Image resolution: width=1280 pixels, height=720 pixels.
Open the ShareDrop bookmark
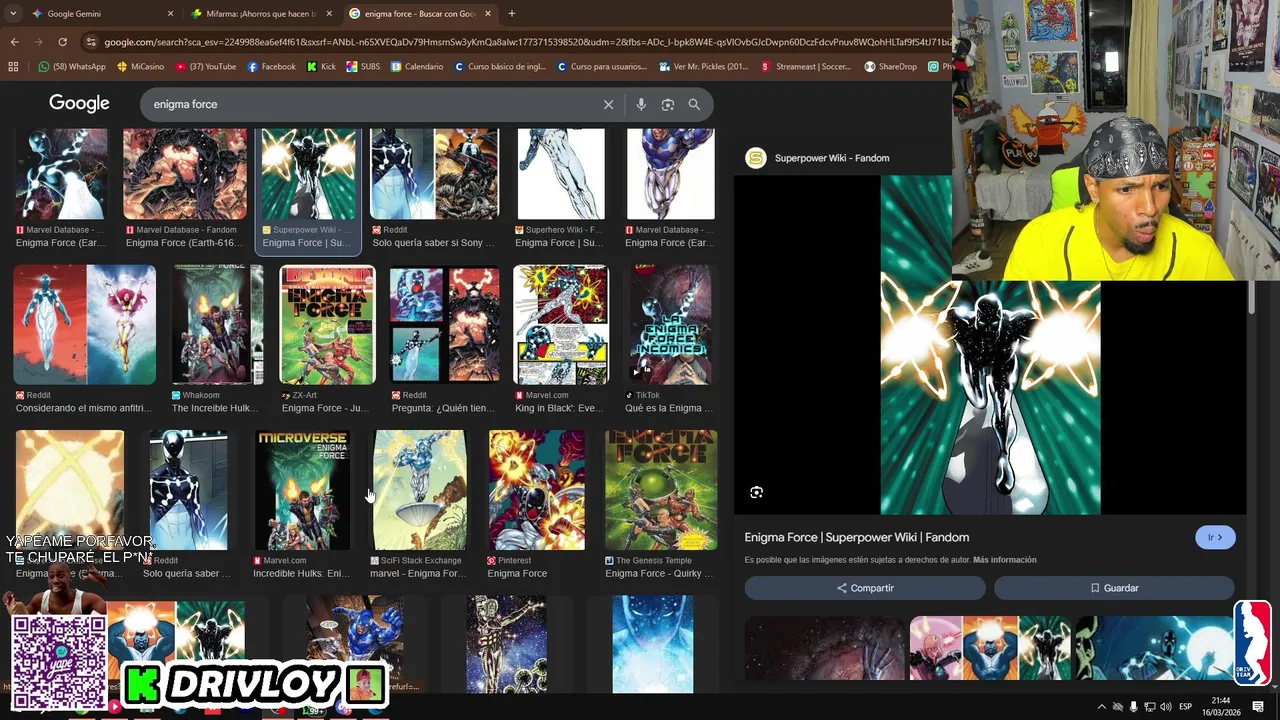(x=890, y=67)
